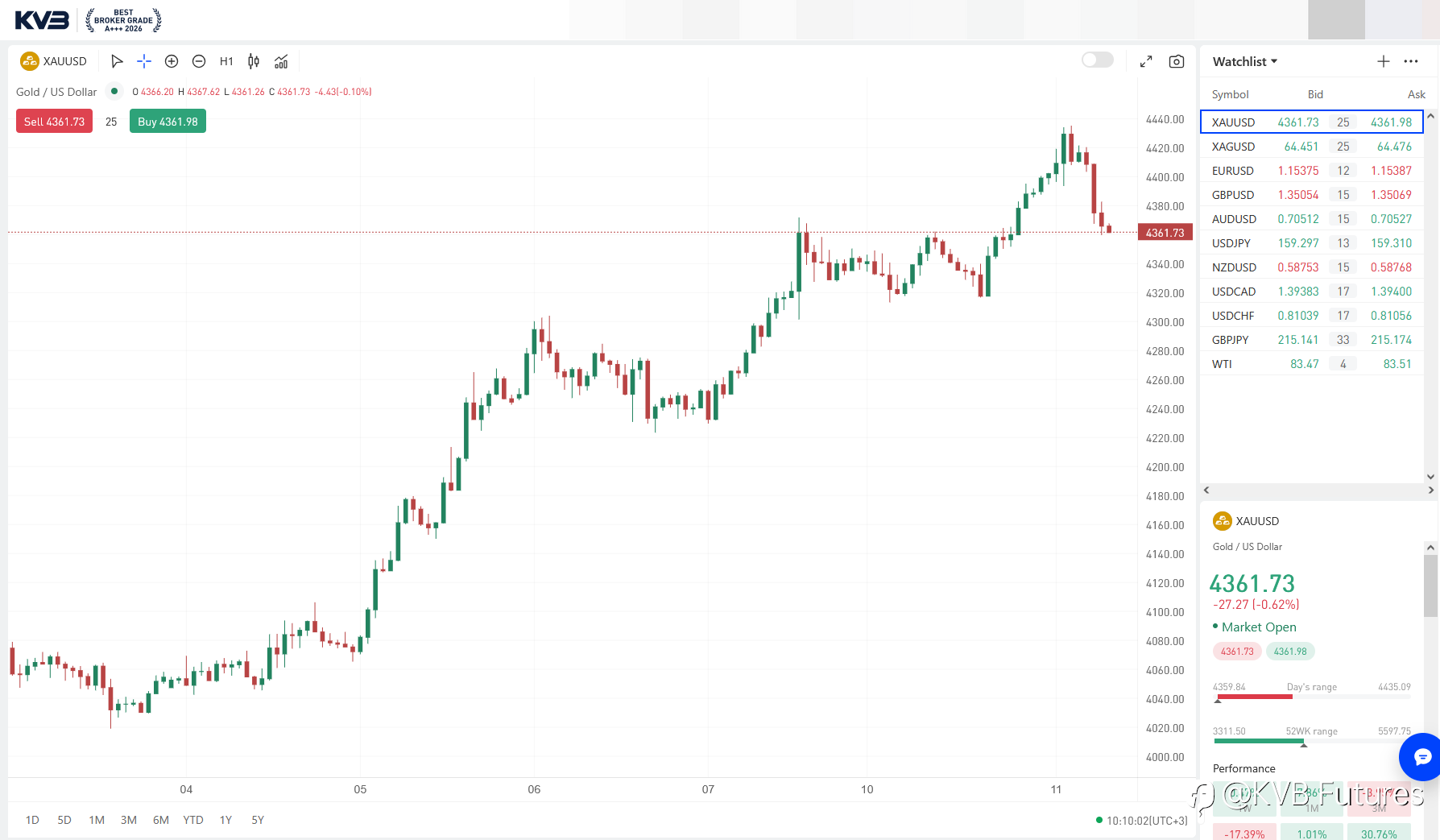
Task: Toggle the switch above the chart
Action: pos(1097,60)
